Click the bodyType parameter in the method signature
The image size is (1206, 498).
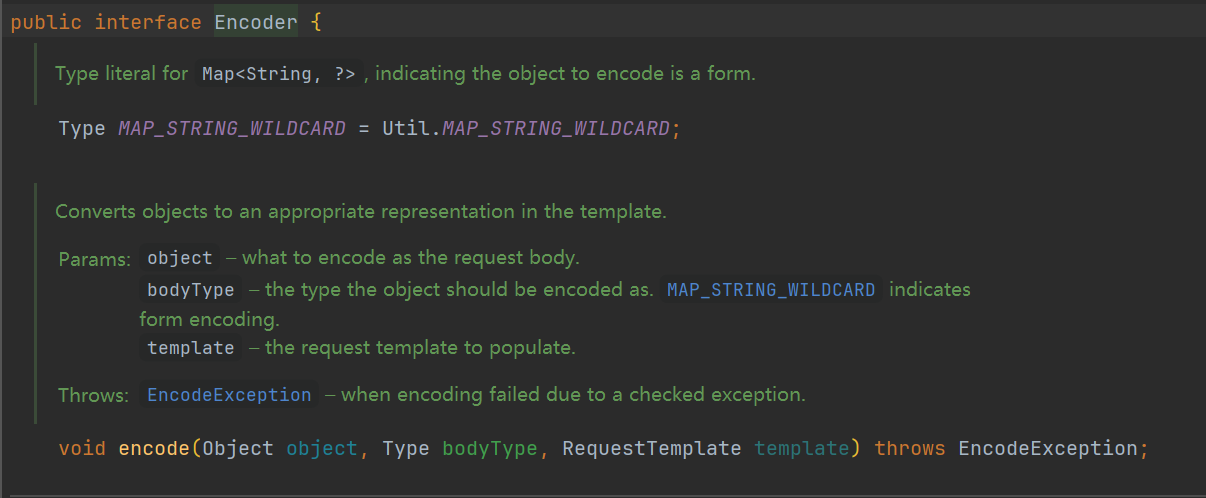coord(489,448)
